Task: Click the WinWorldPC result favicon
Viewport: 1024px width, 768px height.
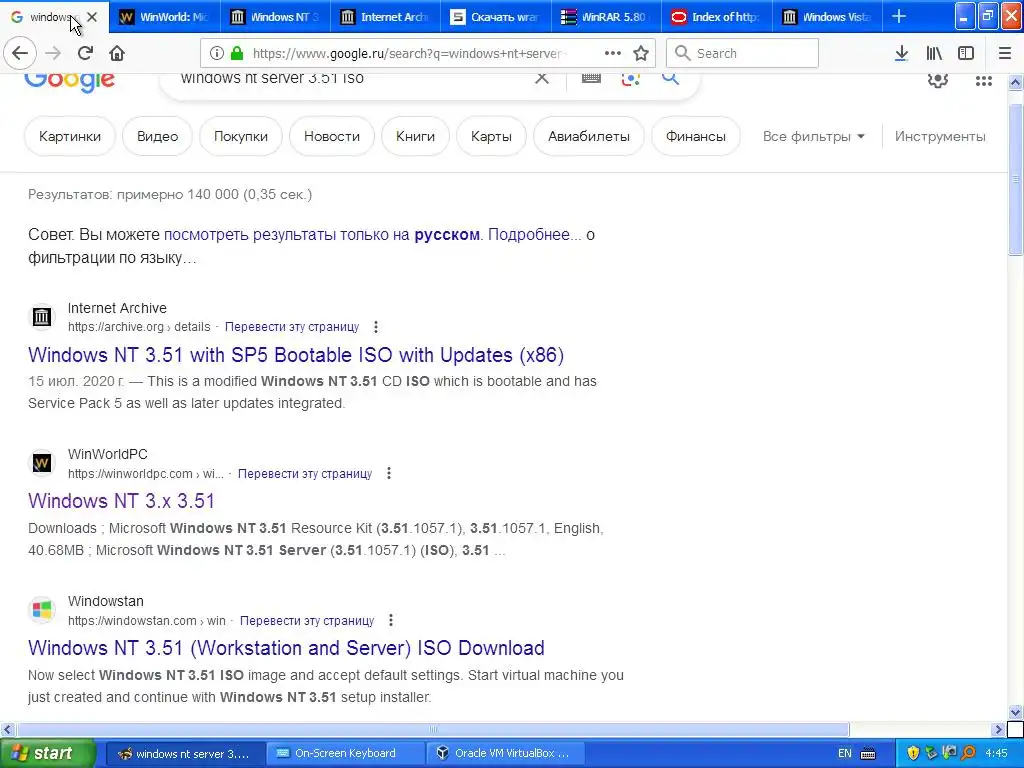Action: click(42, 463)
